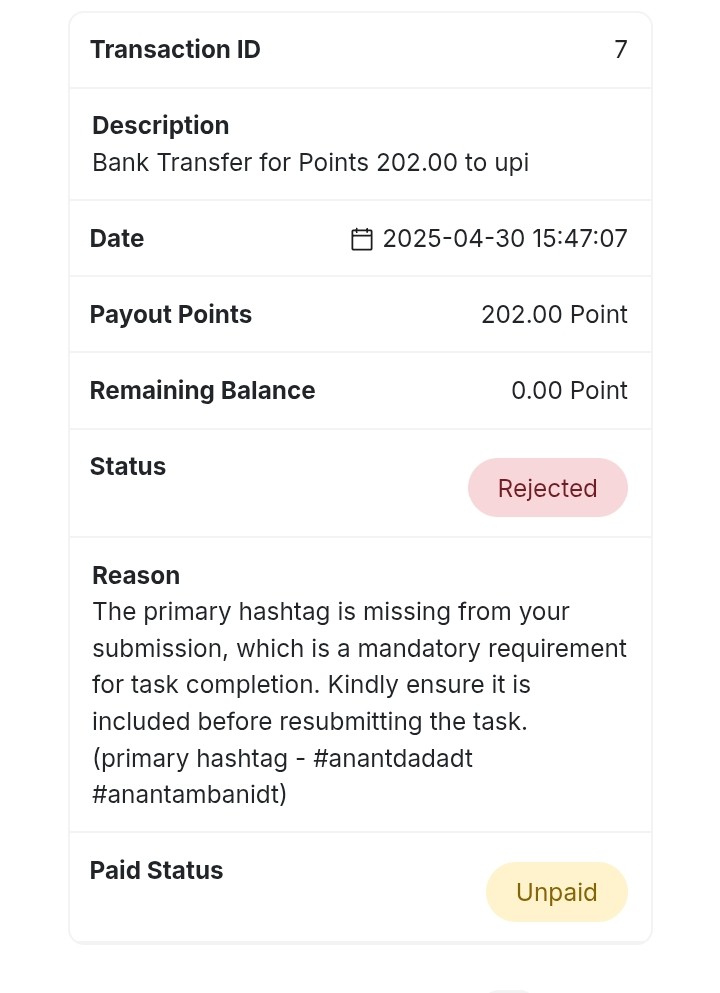Click the Status row label
This screenshot has width=720, height=993.
pyautogui.click(x=128, y=467)
